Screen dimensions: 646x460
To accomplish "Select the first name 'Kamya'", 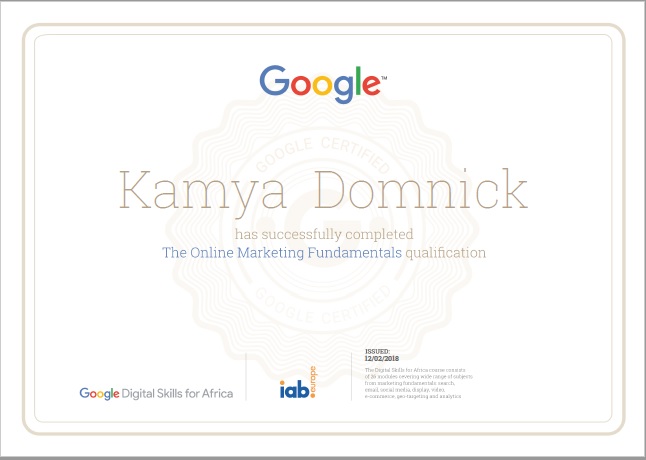I will click(203, 192).
